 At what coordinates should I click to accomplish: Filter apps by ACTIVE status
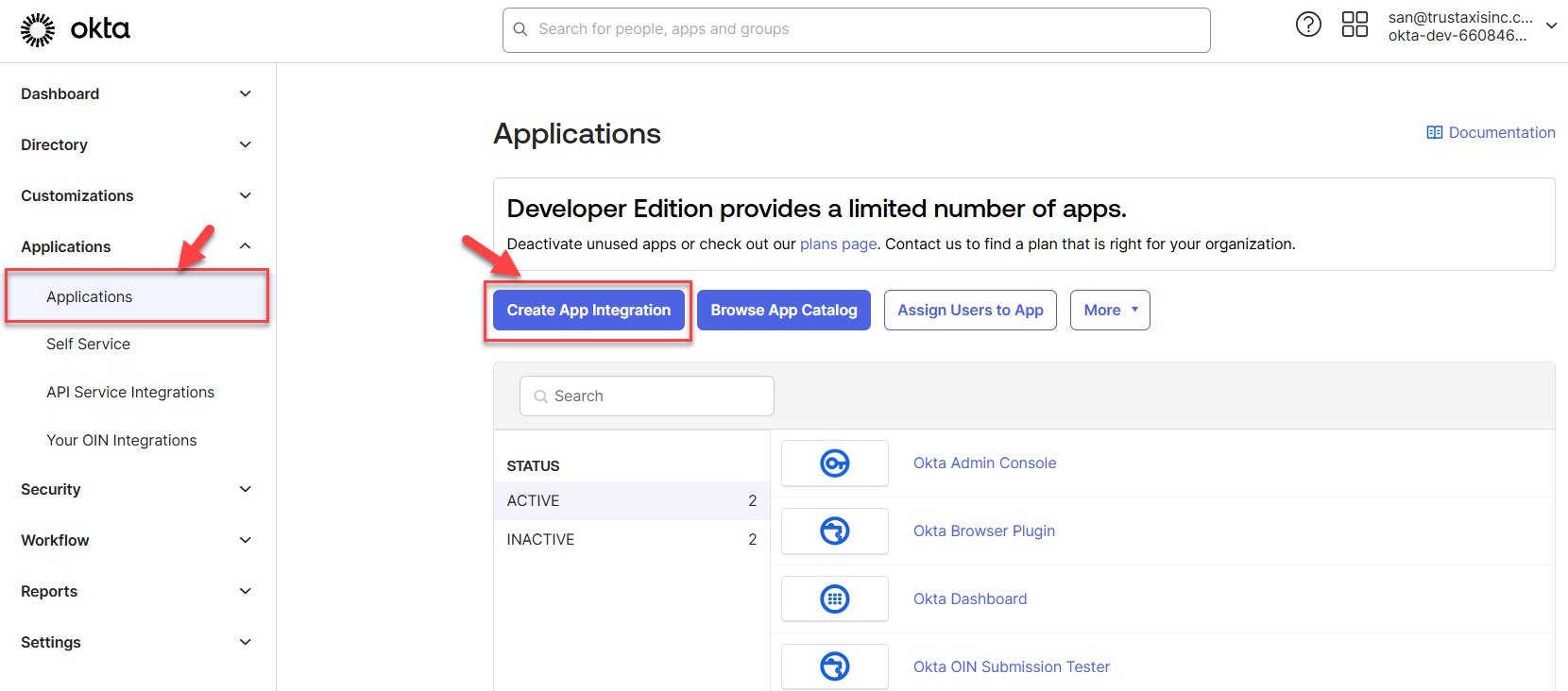pos(632,501)
